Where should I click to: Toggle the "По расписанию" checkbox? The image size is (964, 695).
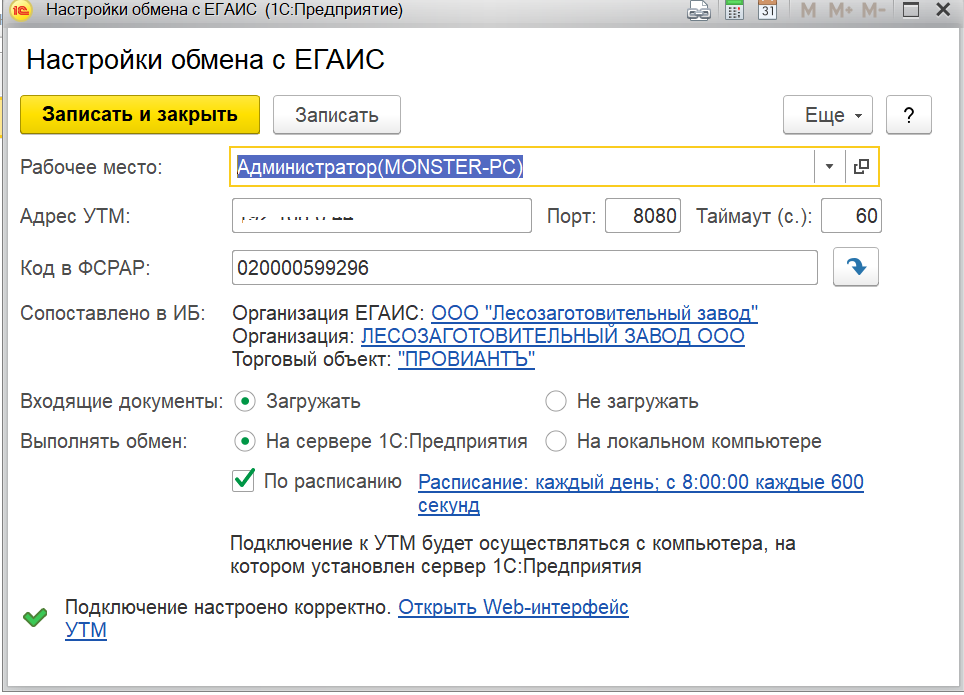[x=243, y=481]
